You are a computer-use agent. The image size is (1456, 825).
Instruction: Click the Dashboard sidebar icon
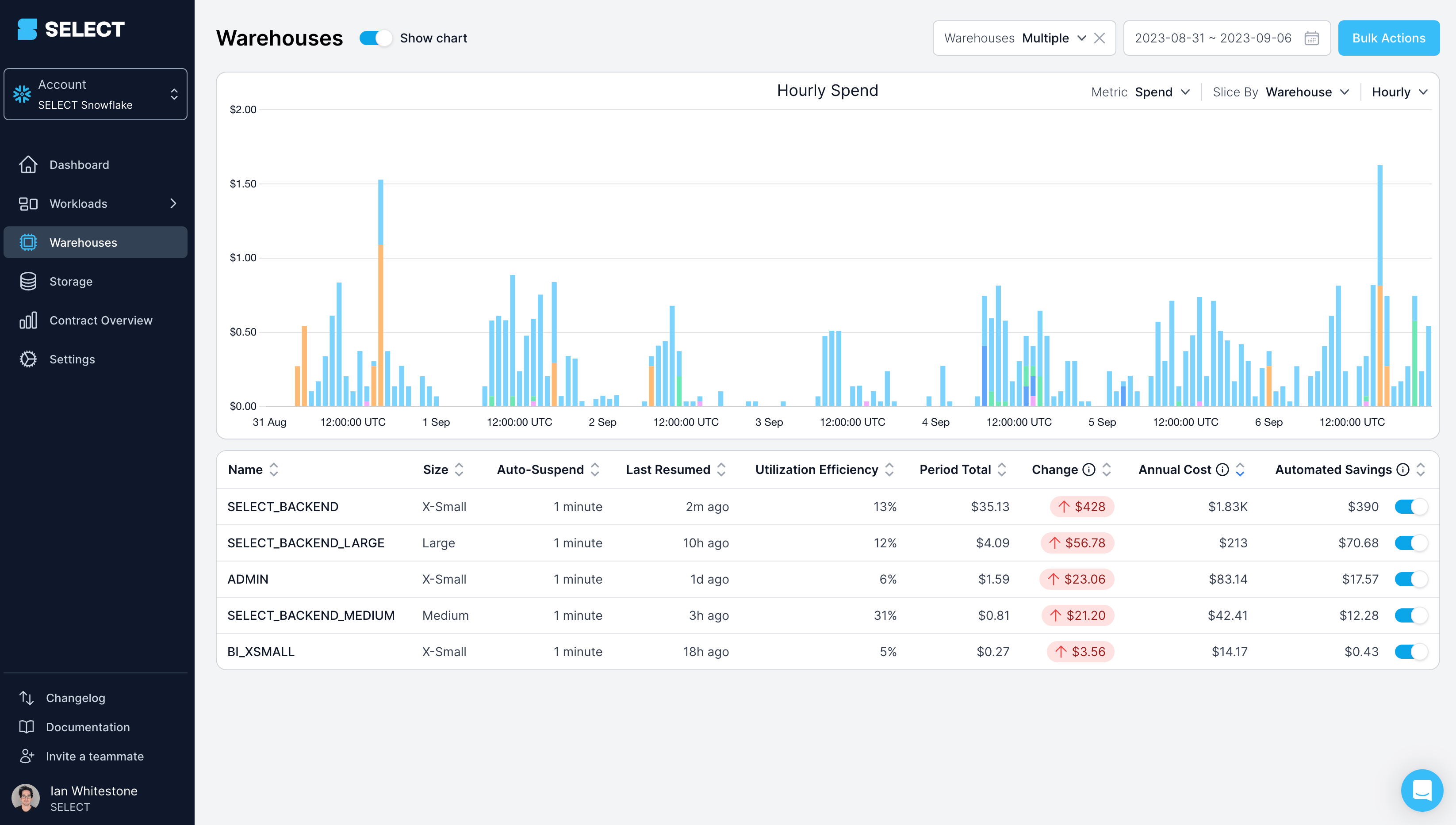[x=27, y=164]
